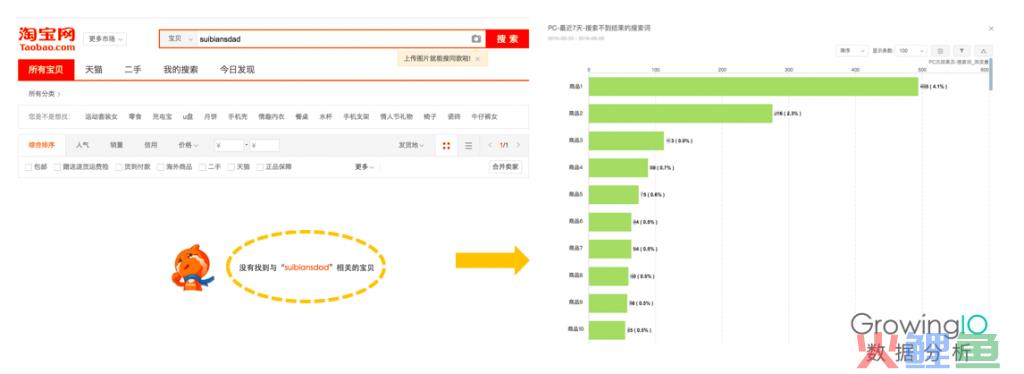Click the red 搜索 button
The height and width of the screenshot is (374, 1024).
[507, 39]
